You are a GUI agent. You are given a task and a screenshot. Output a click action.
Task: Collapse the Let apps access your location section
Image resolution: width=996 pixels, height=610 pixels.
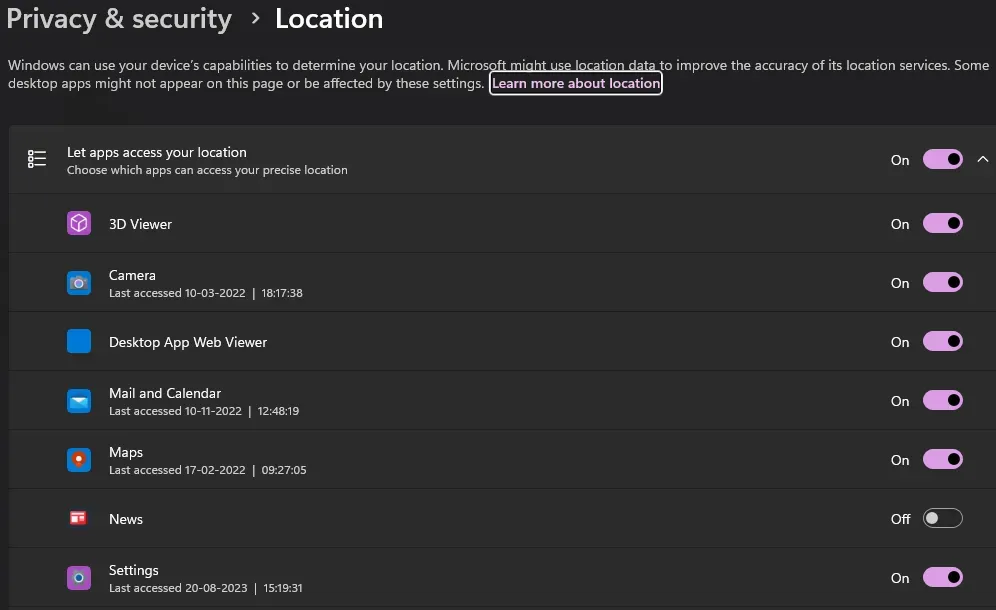click(983, 159)
